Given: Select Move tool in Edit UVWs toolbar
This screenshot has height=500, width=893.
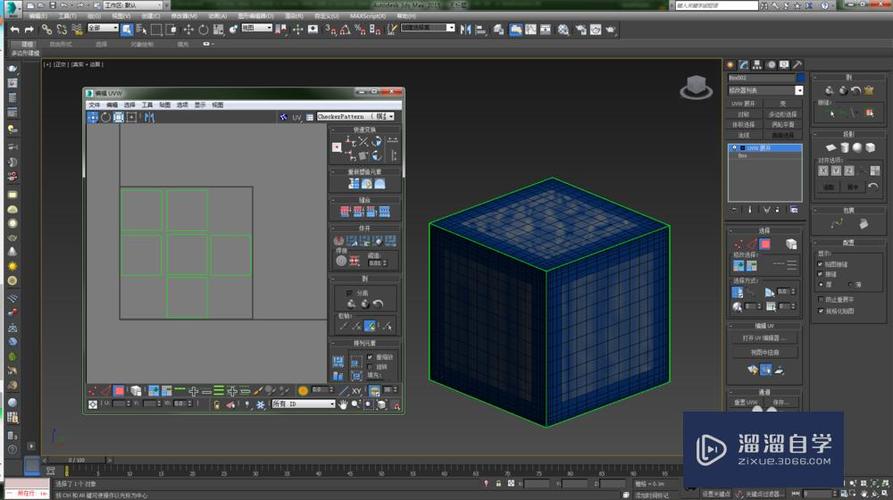Looking at the screenshot, I should [x=93, y=117].
